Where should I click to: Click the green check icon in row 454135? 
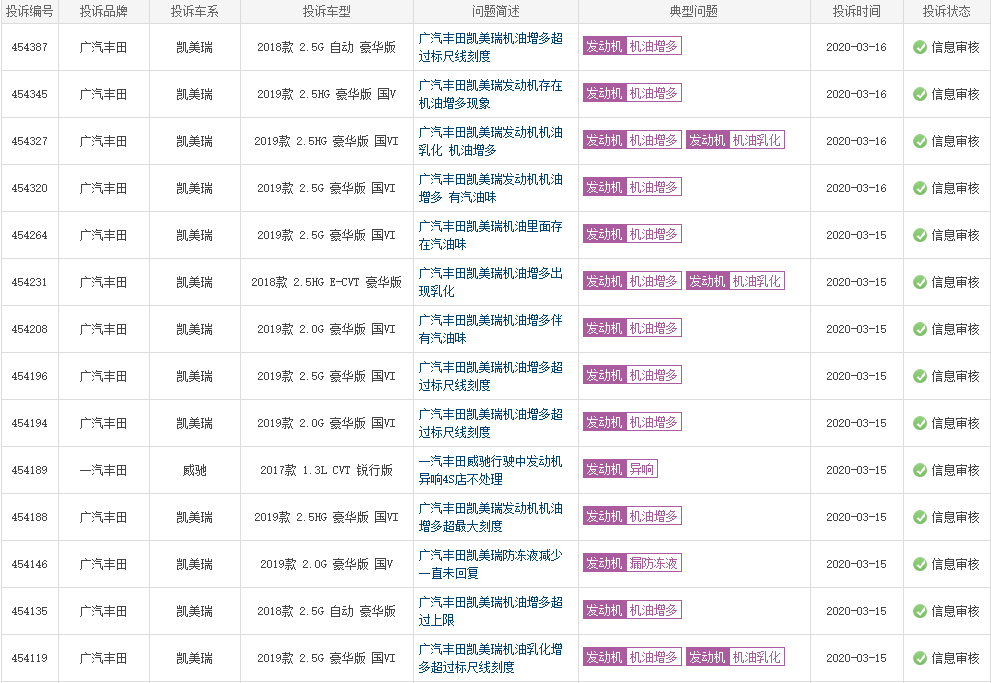(920, 612)
